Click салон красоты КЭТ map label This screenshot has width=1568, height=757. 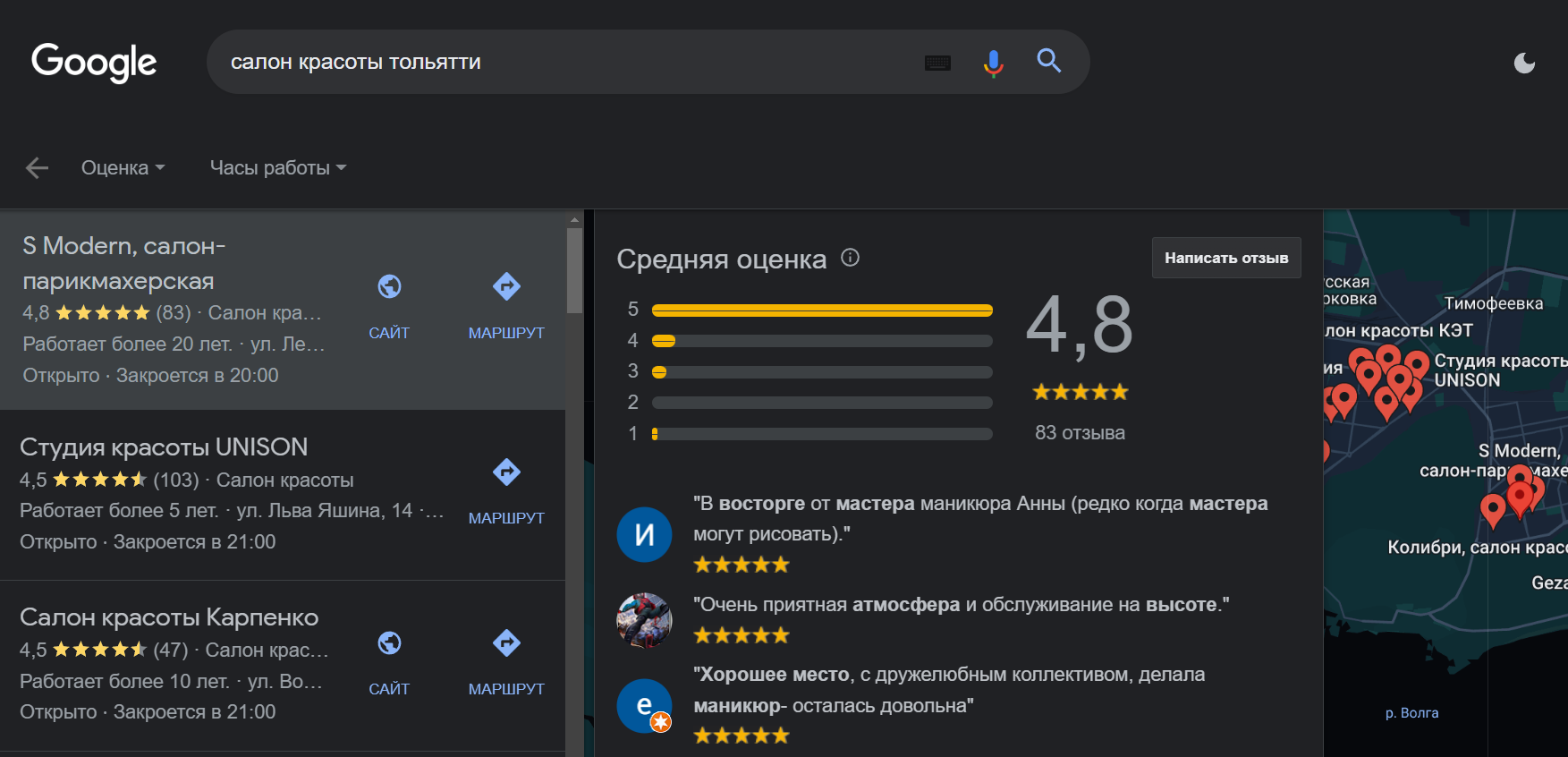tap(1399, 331)
